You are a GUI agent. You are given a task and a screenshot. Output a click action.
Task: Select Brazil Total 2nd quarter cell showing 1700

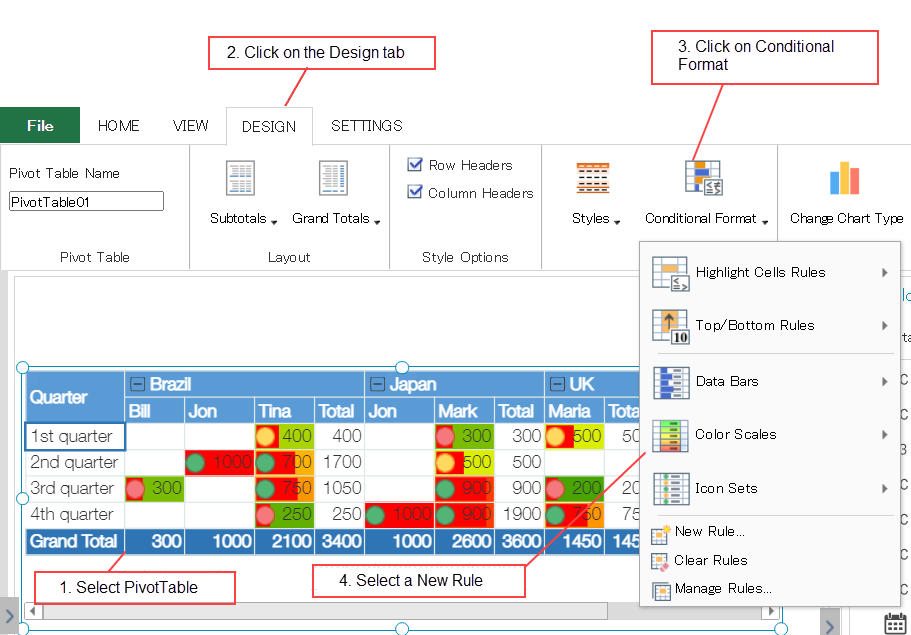click(339, 462)
